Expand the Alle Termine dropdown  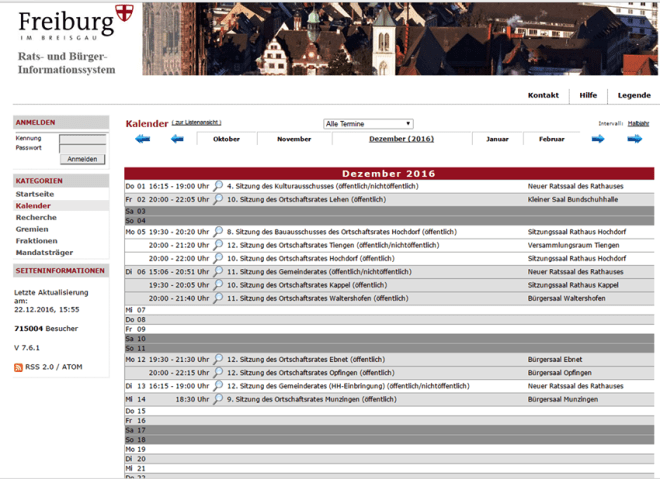pyautogui.click(x=368, y=124)
